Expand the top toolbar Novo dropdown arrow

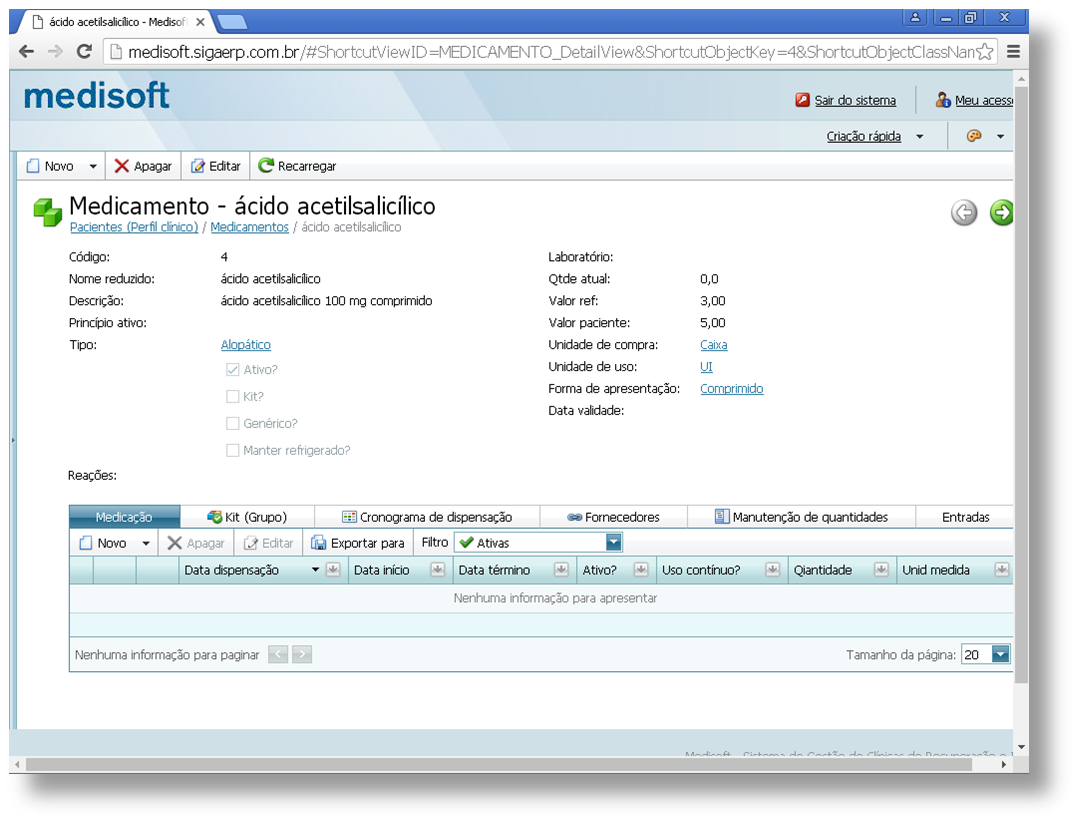click(93, 166)
